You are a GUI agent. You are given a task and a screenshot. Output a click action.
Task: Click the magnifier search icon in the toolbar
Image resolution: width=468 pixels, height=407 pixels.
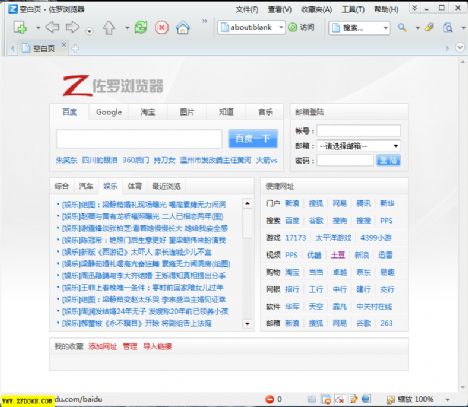click(402, 27)
